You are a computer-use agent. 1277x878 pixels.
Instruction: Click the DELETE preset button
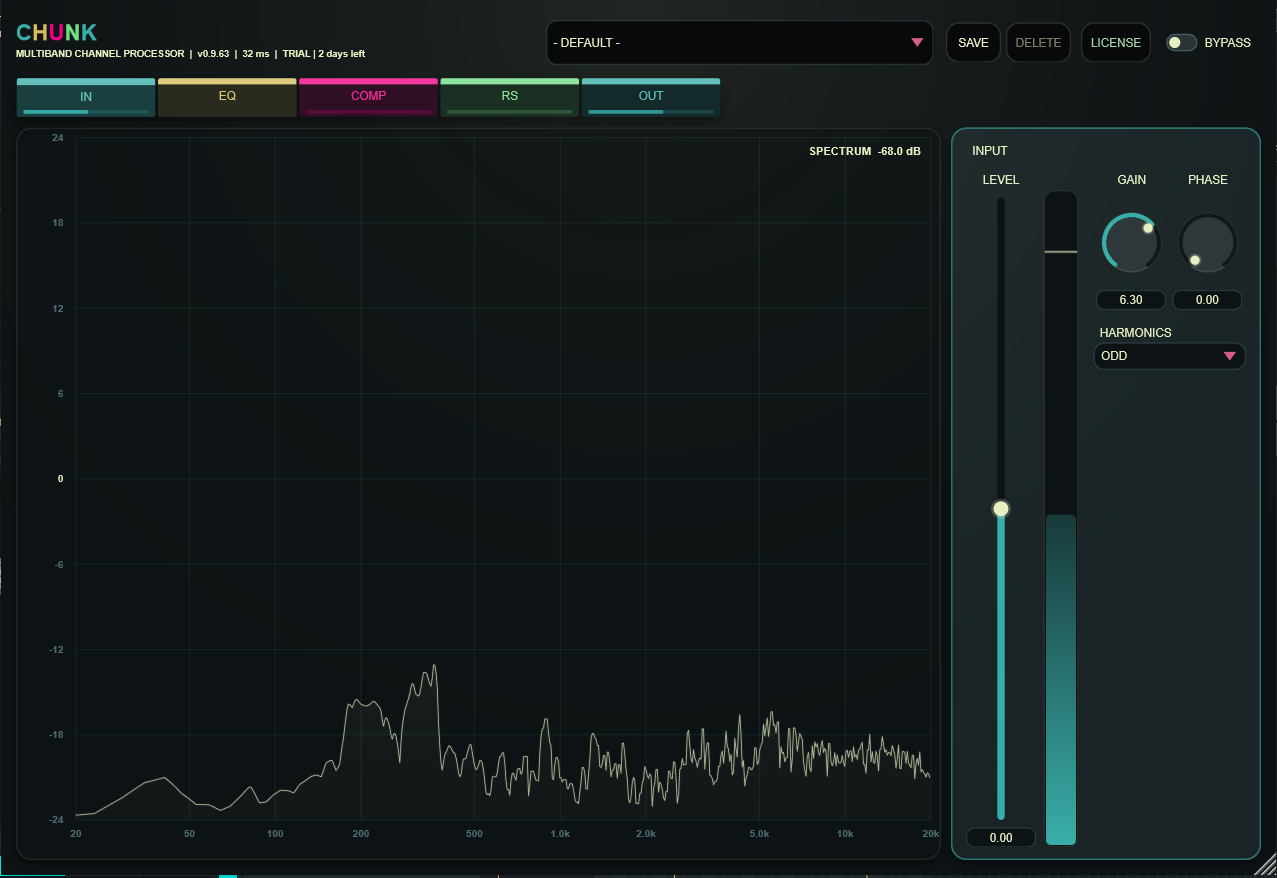click(x=1038, y=43)
